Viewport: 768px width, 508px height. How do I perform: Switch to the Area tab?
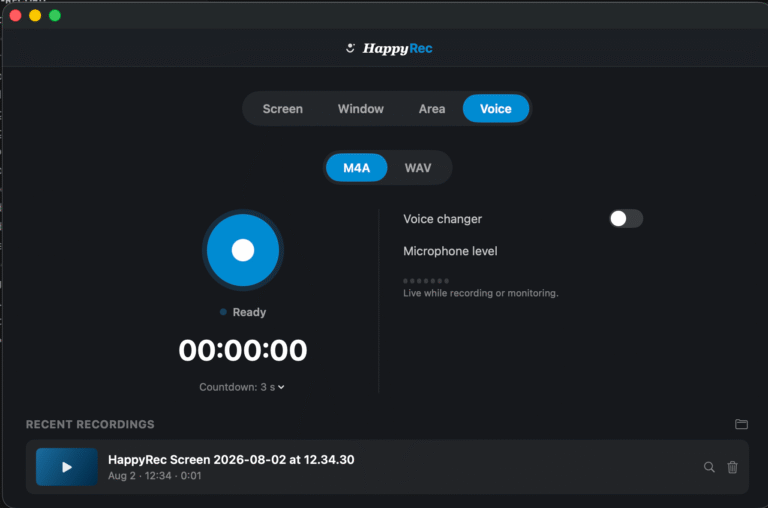(x=432, y=109)
